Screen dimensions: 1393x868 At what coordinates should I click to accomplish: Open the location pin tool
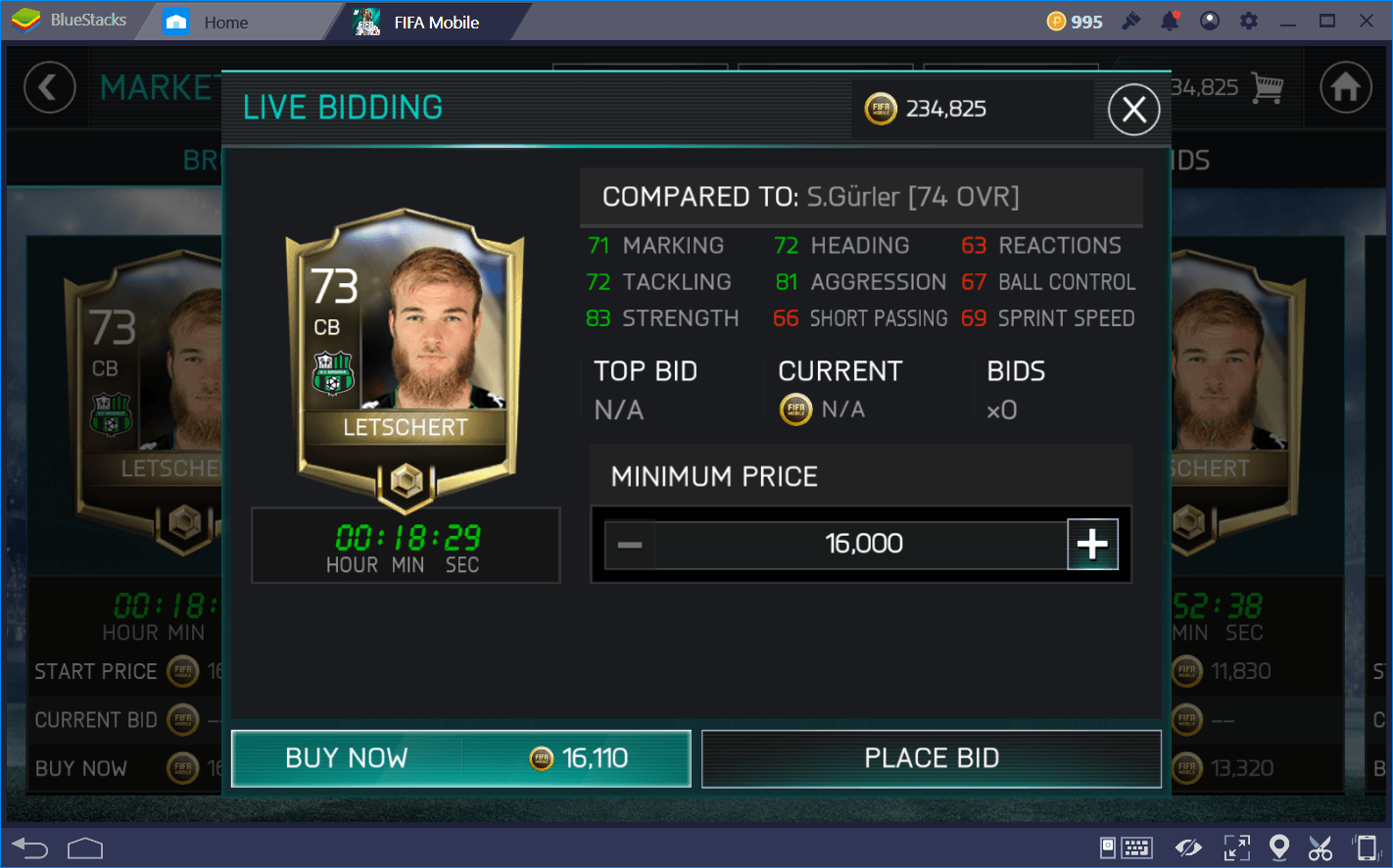(x=1278, y=848)
